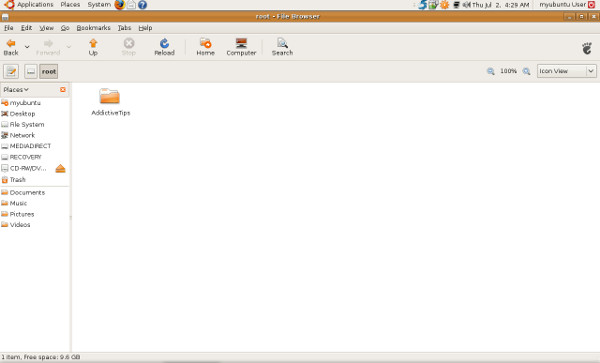Open the Computer location
The width and height of the screenshot is (600, 363).
(x=241, y=47)
